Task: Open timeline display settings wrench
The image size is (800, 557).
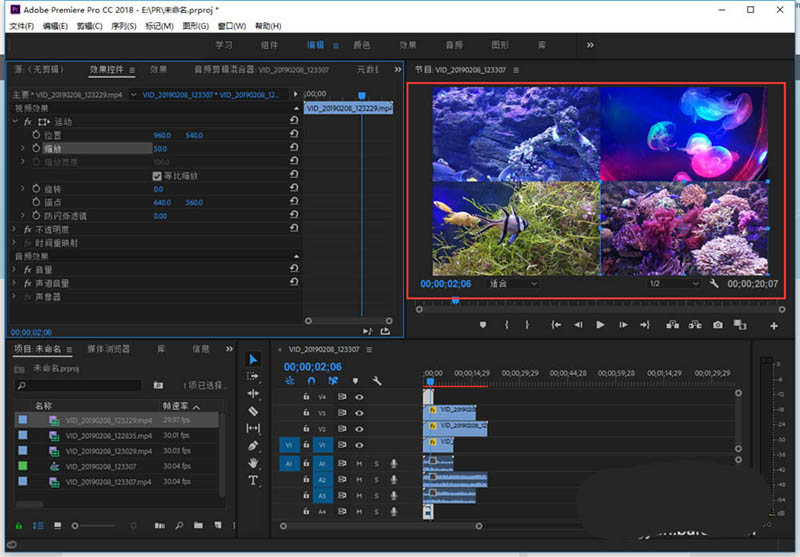Action: [x=377, y=381]
